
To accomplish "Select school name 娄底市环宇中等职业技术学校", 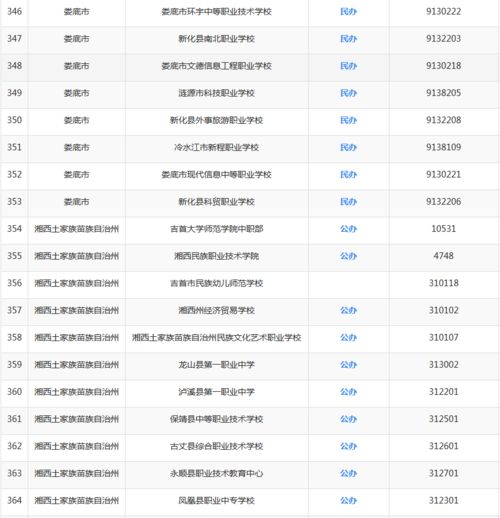I will (x=216, y=12).
